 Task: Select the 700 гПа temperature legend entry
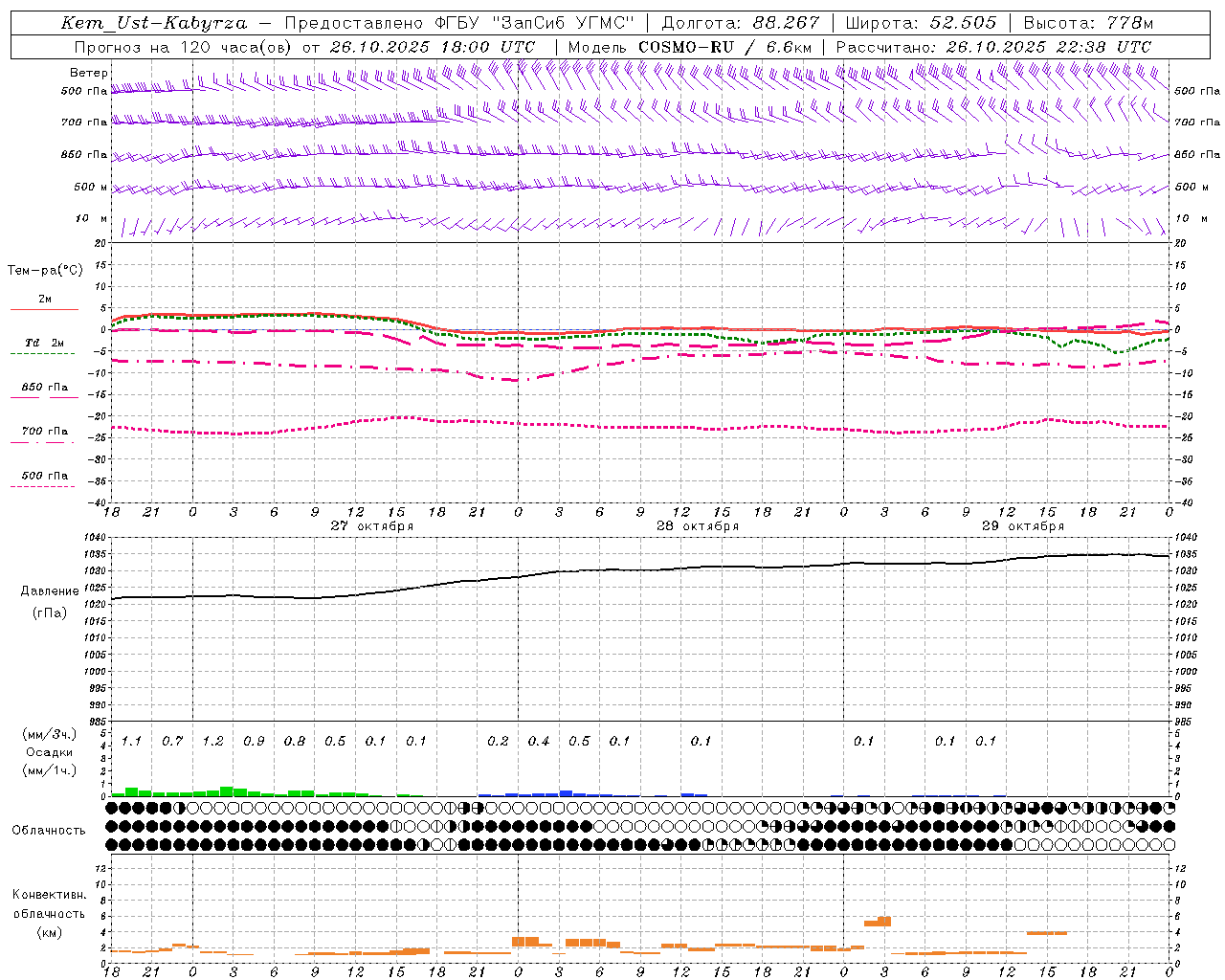(44, 434)
